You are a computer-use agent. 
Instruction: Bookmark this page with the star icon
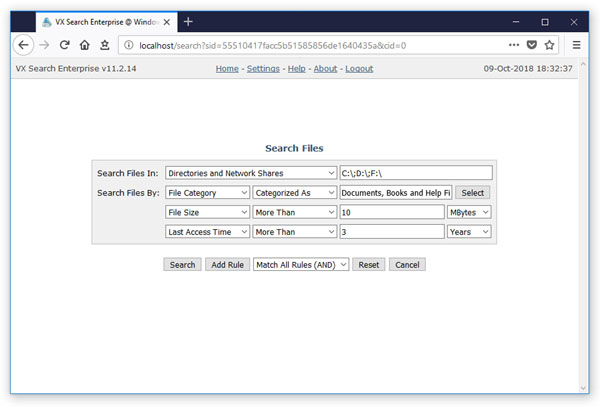(549, 45)
